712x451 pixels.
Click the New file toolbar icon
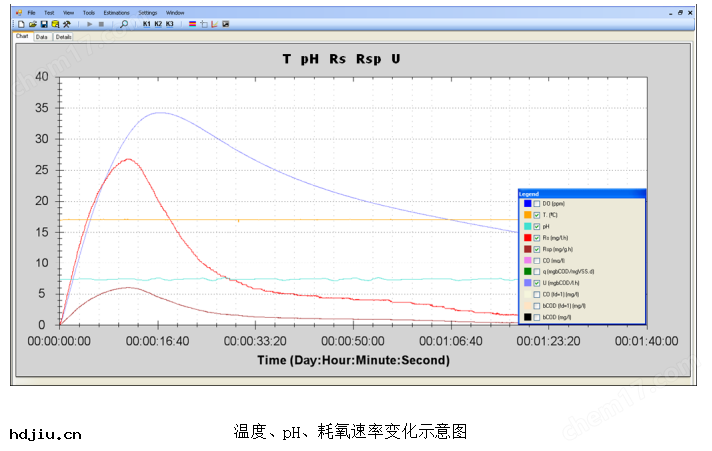click(x=21, y=23)
